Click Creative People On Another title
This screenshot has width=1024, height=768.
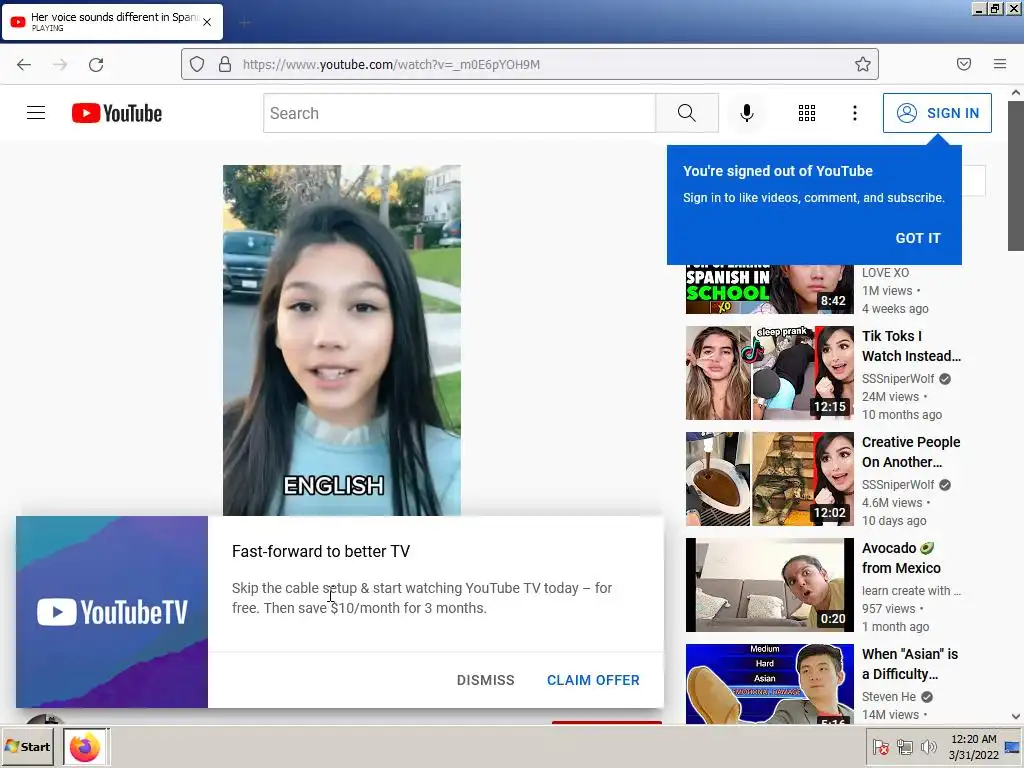coord(911,452)
